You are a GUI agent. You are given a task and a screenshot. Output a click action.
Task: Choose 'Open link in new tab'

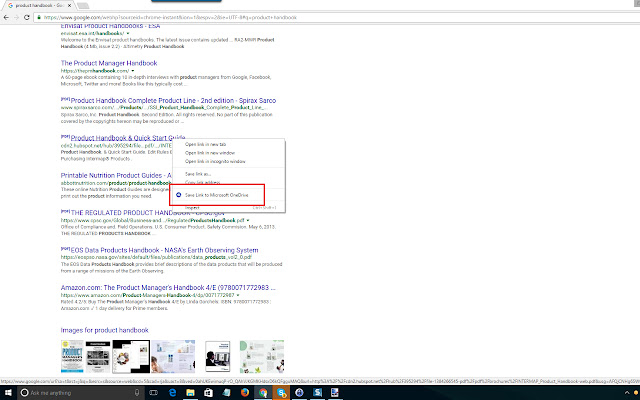205,144
